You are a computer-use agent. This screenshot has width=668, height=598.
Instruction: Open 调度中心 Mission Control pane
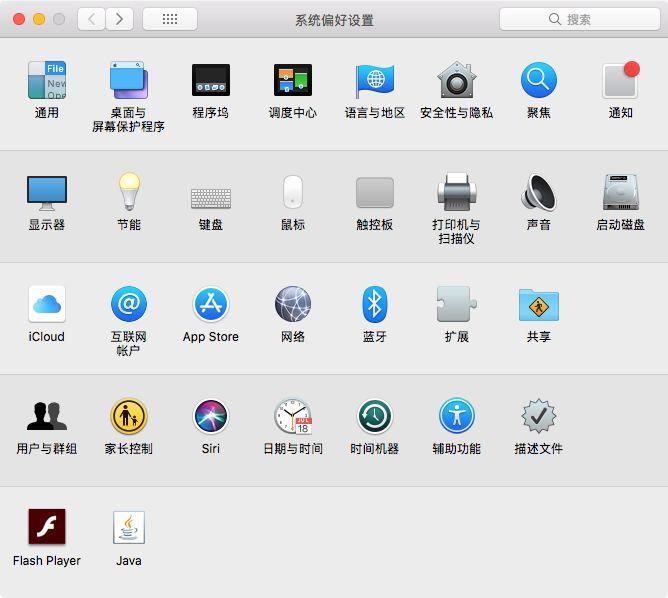[293, 80]
